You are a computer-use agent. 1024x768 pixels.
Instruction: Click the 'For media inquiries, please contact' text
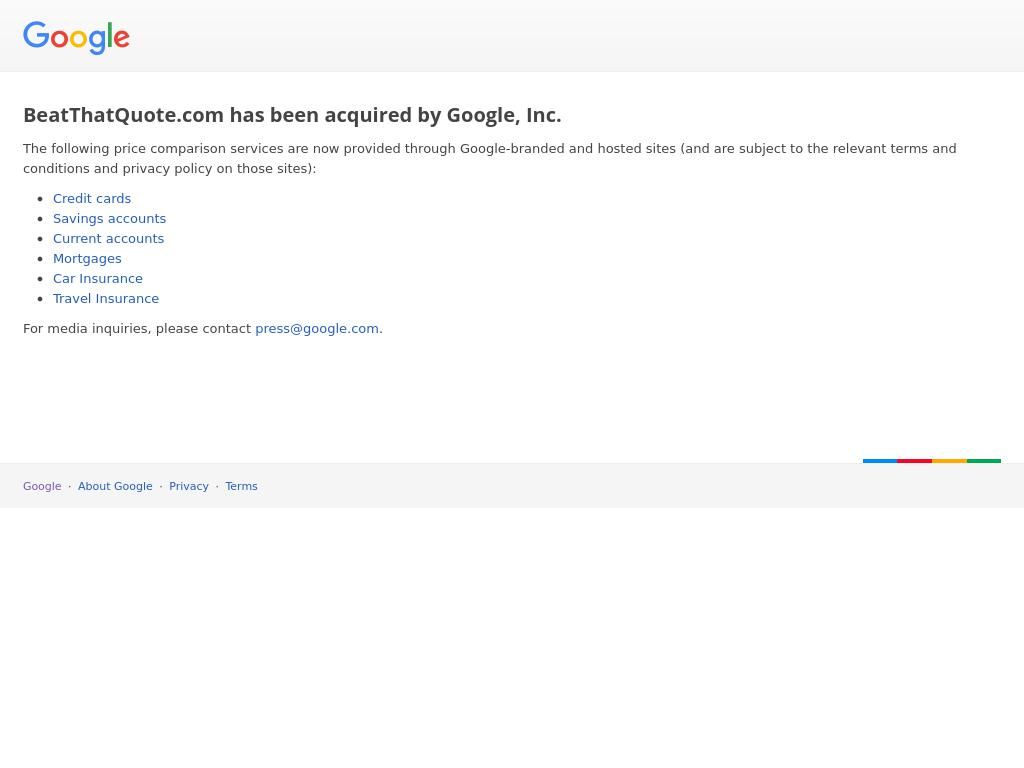click(x=137, y=328)
